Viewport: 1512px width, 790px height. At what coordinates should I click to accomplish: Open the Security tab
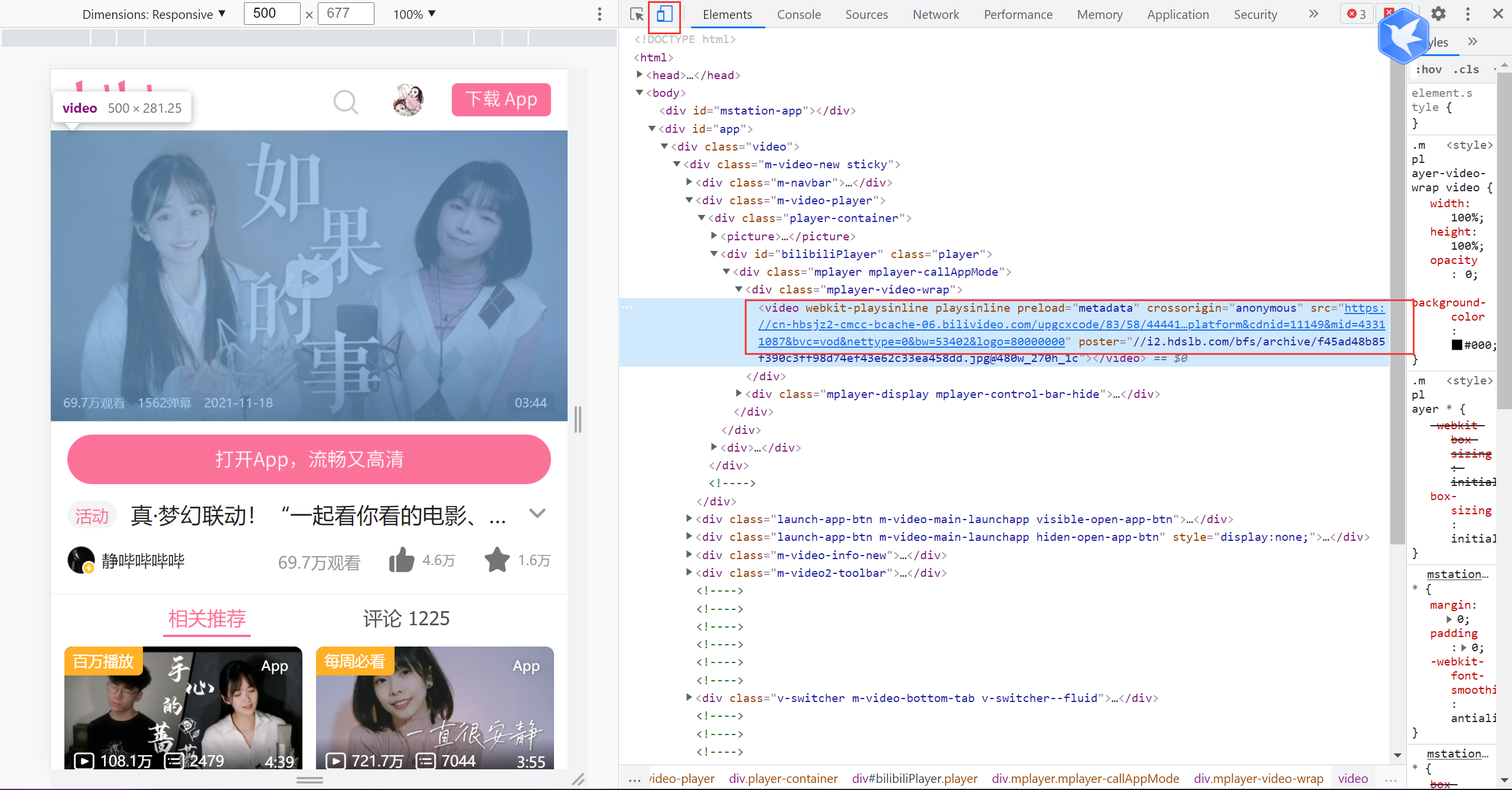(x=1255, y=14)
